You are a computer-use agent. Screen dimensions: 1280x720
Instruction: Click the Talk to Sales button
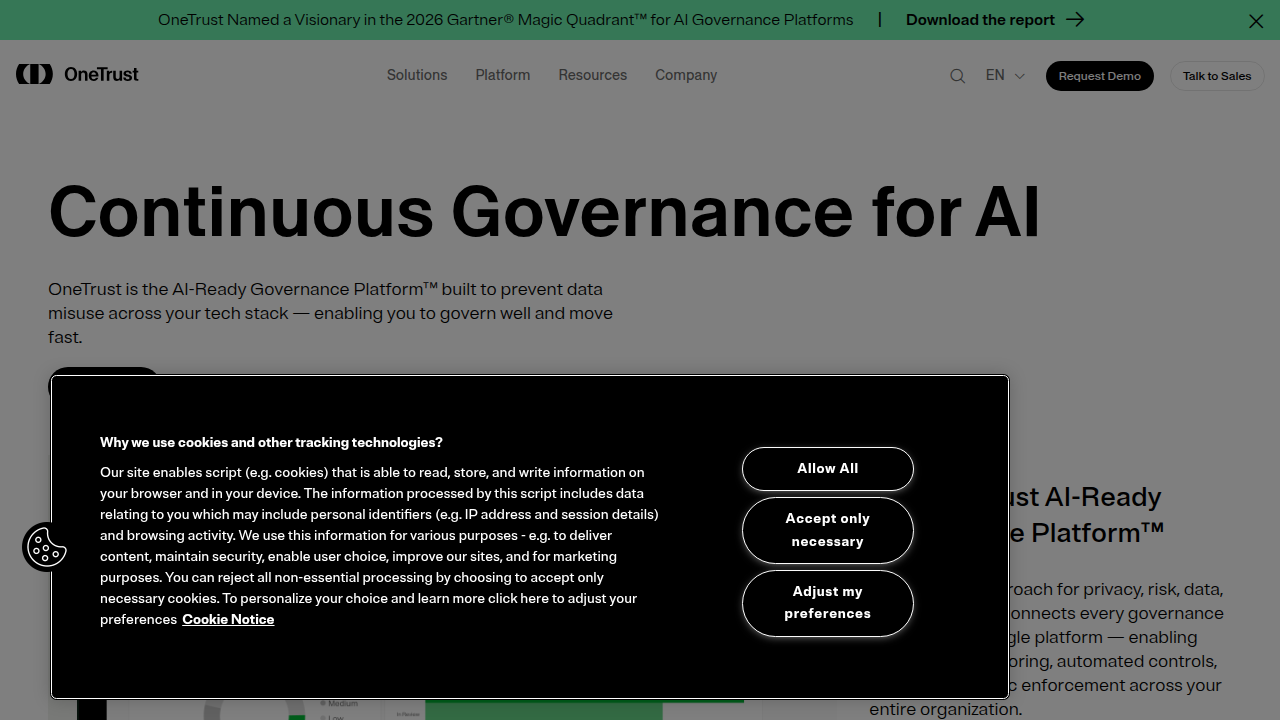click(x=1217, y=76)
